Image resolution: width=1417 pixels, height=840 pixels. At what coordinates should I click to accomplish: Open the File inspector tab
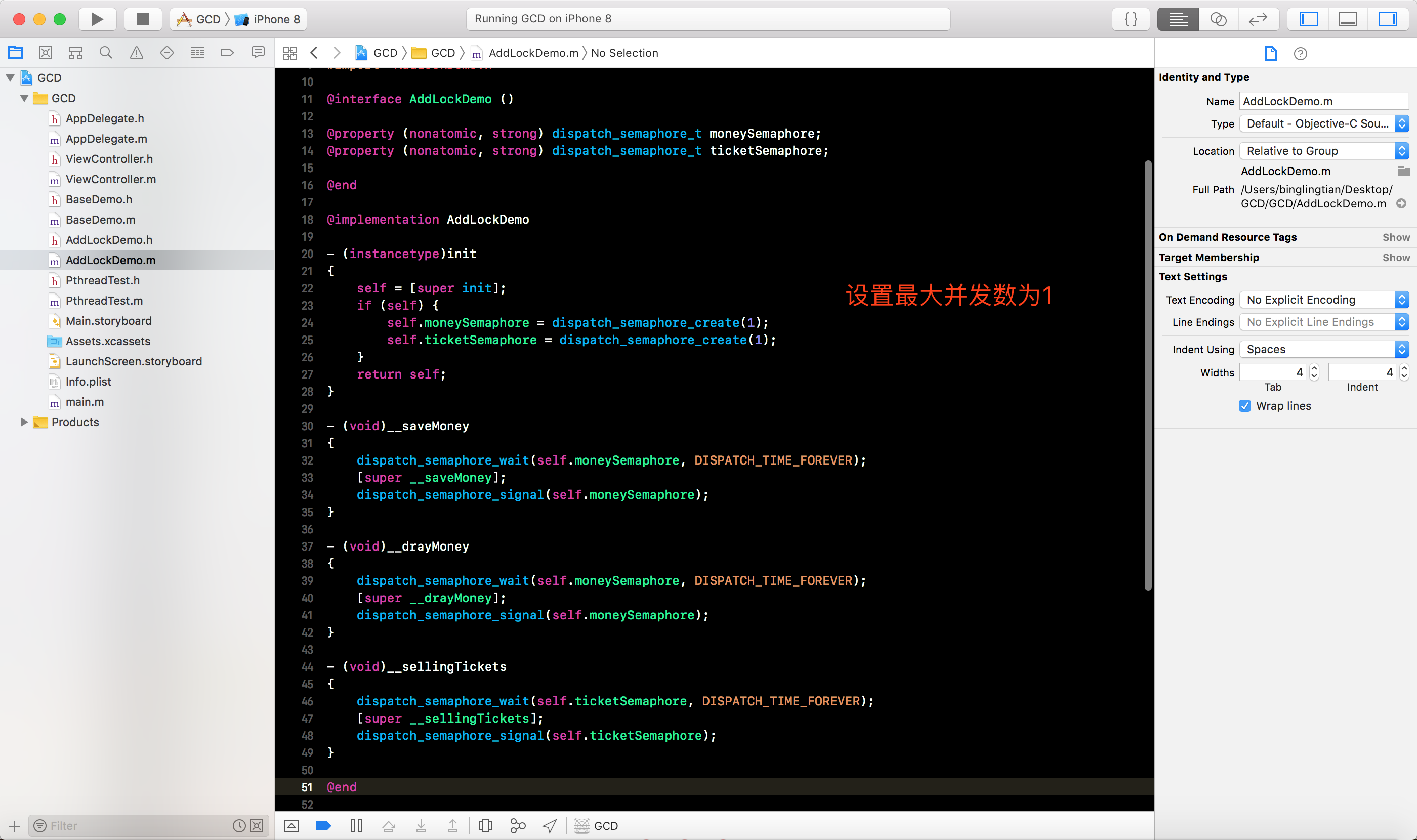[1270, 53]
